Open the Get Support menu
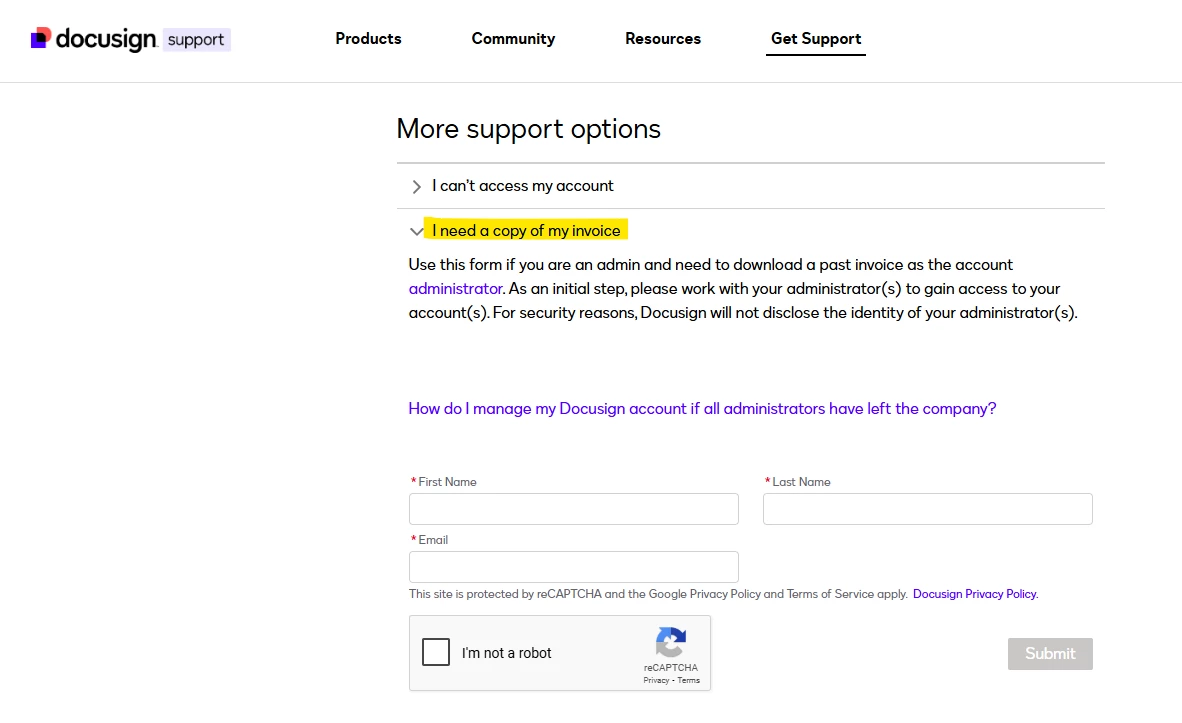 point(816,38)
